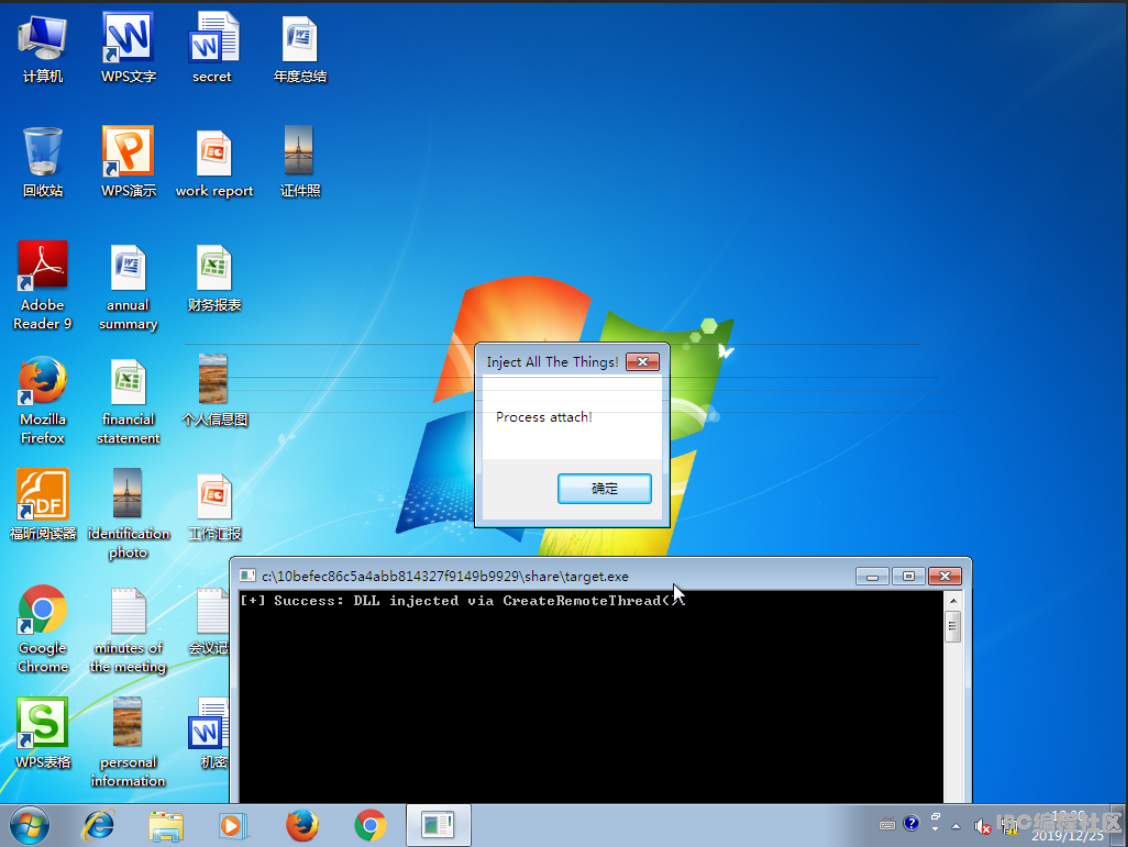Screen dimensions: 1128x847
Task: Select the 个人信息图 image file
Action: pos(214,390)
